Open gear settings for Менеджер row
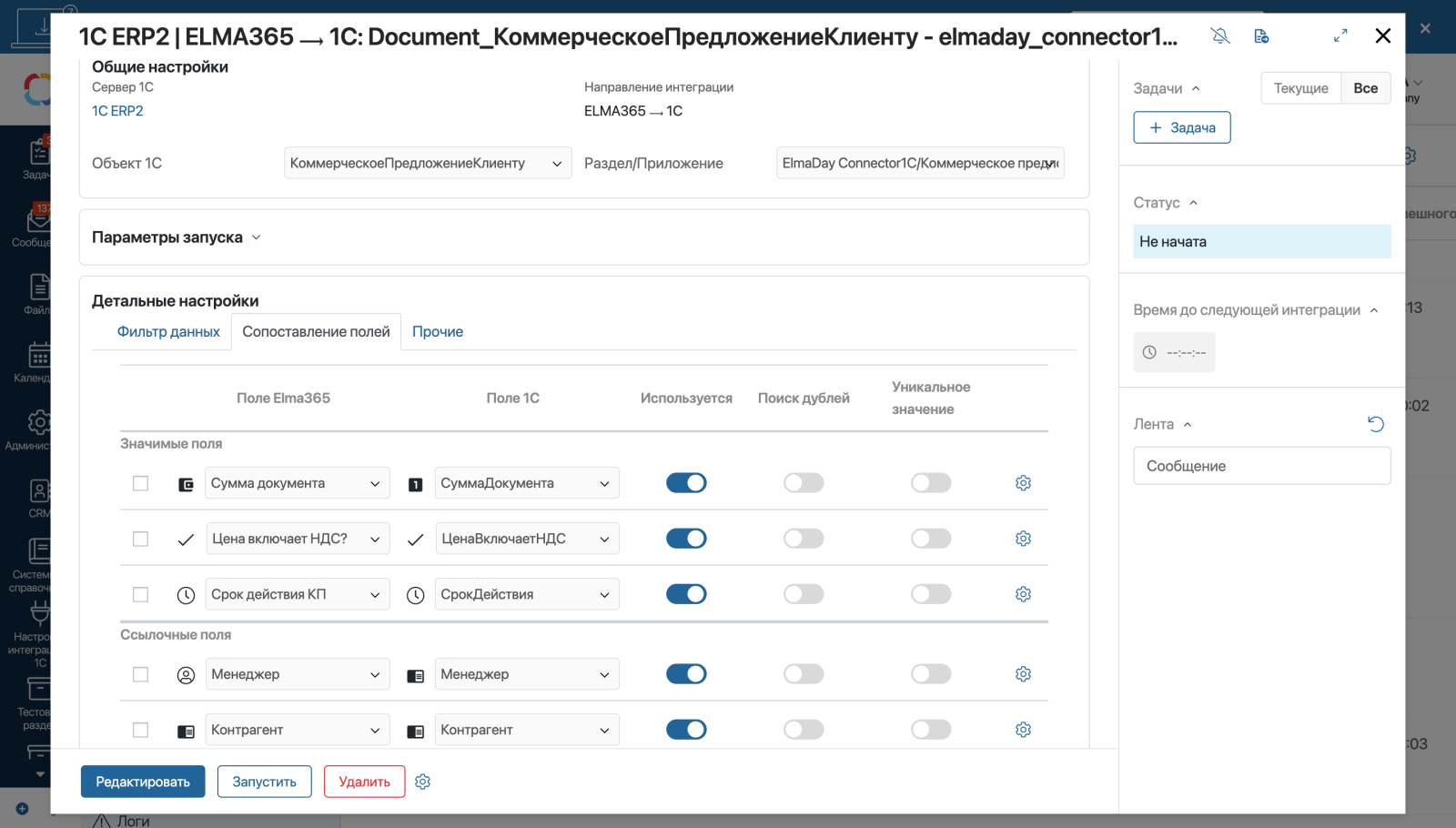The width and height of the screenshot is (1456, 828). [1023, 674]
